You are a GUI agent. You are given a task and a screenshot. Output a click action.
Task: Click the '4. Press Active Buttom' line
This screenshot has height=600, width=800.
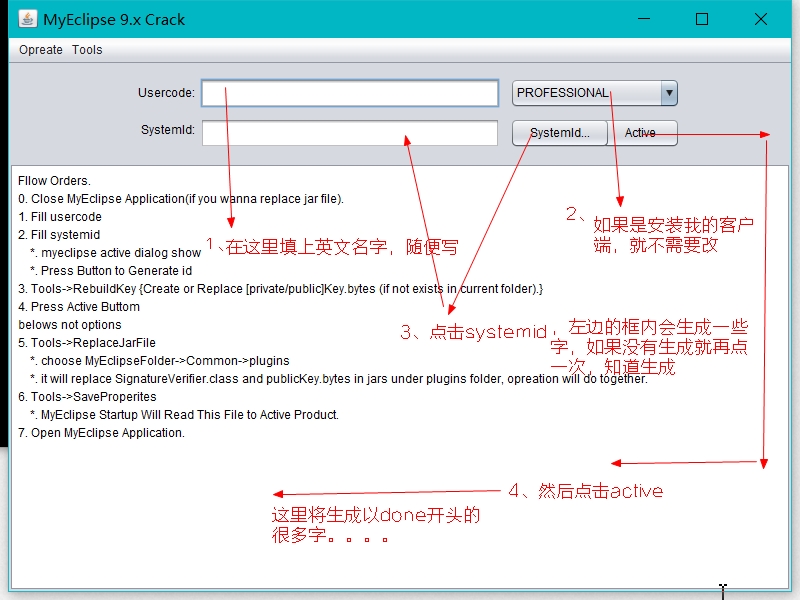pos(79,307)
